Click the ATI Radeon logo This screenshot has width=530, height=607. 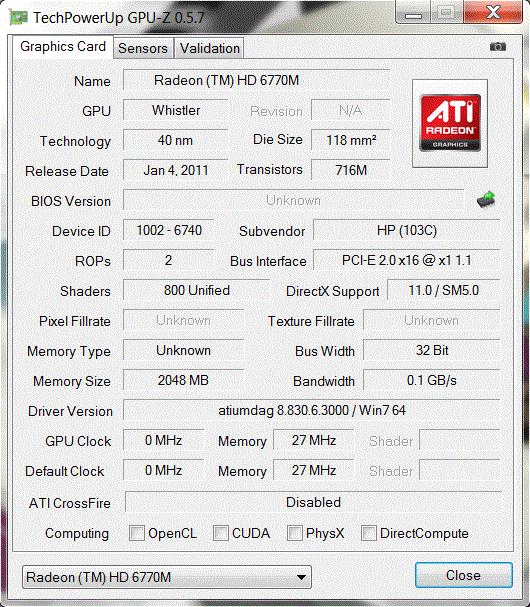click(x=450, y=123)
